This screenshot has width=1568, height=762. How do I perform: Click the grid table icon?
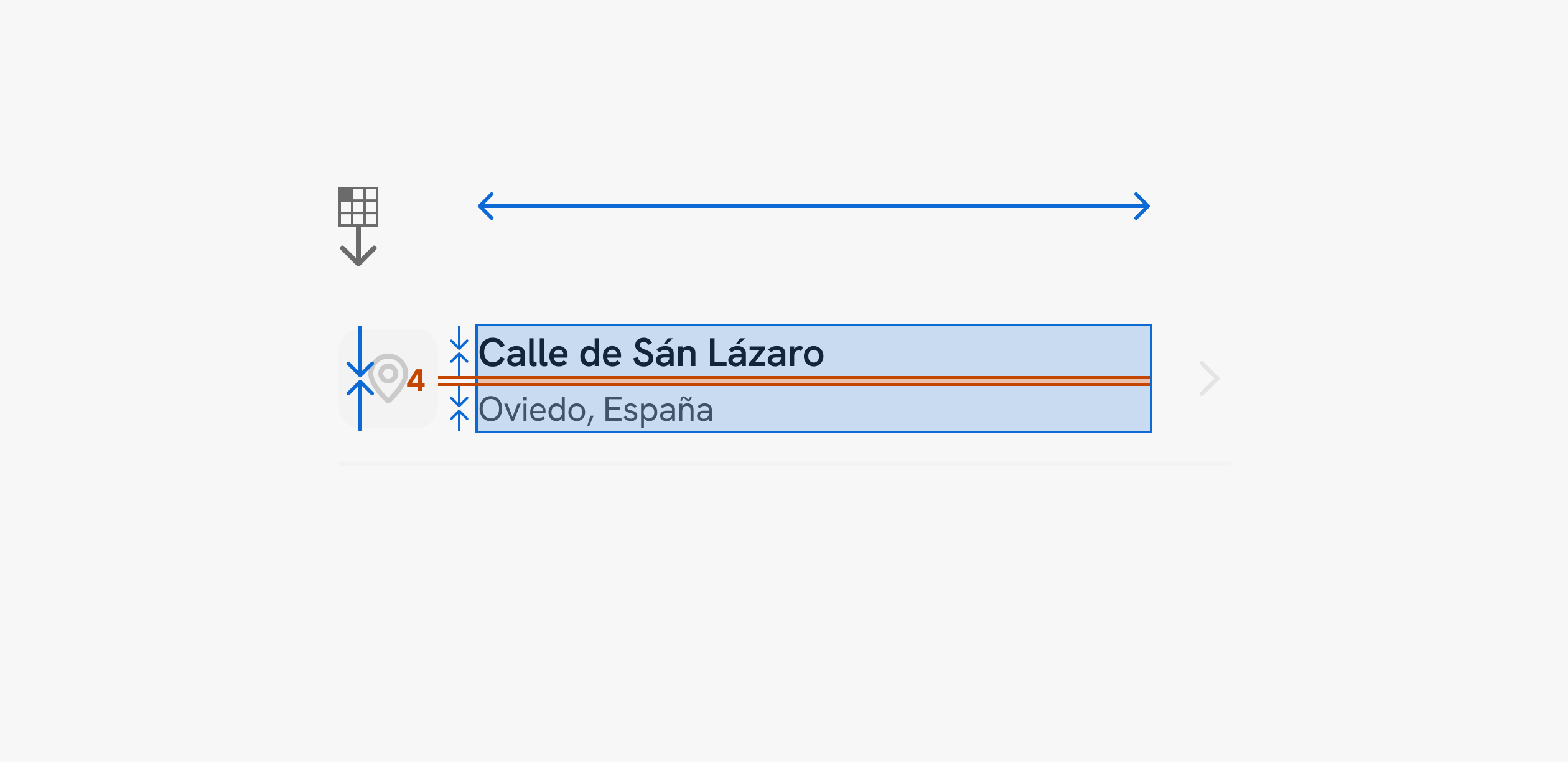[358, 207]
